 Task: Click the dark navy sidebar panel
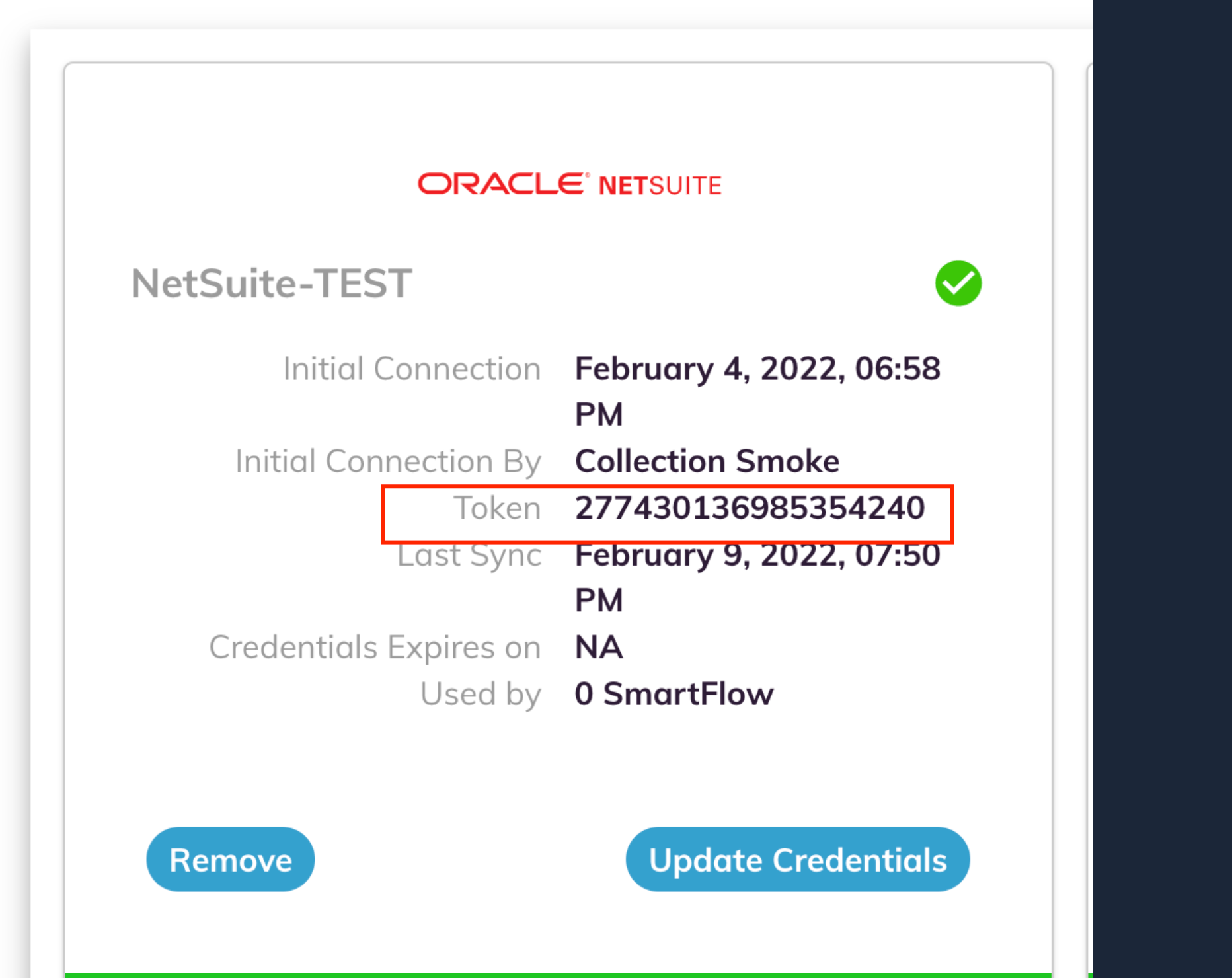pos(1162,489)
